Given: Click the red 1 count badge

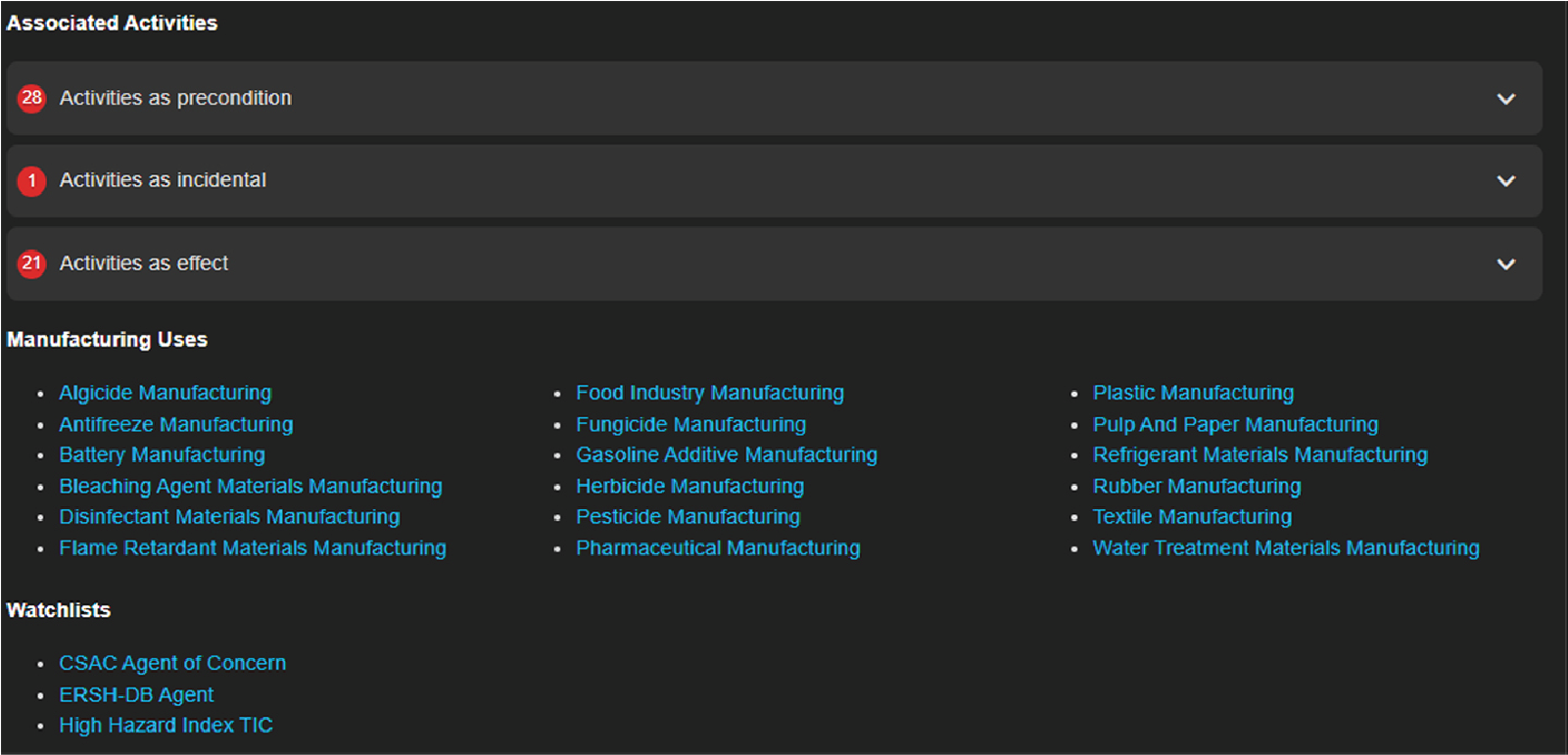Looking at the screenshot, I should [x=32, y=181].
